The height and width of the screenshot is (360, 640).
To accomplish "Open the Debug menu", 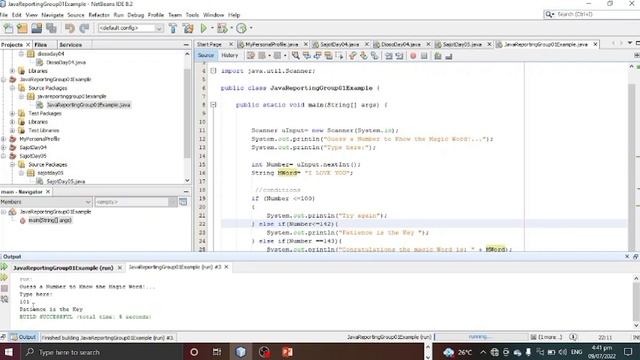I will tap(136, 15).
